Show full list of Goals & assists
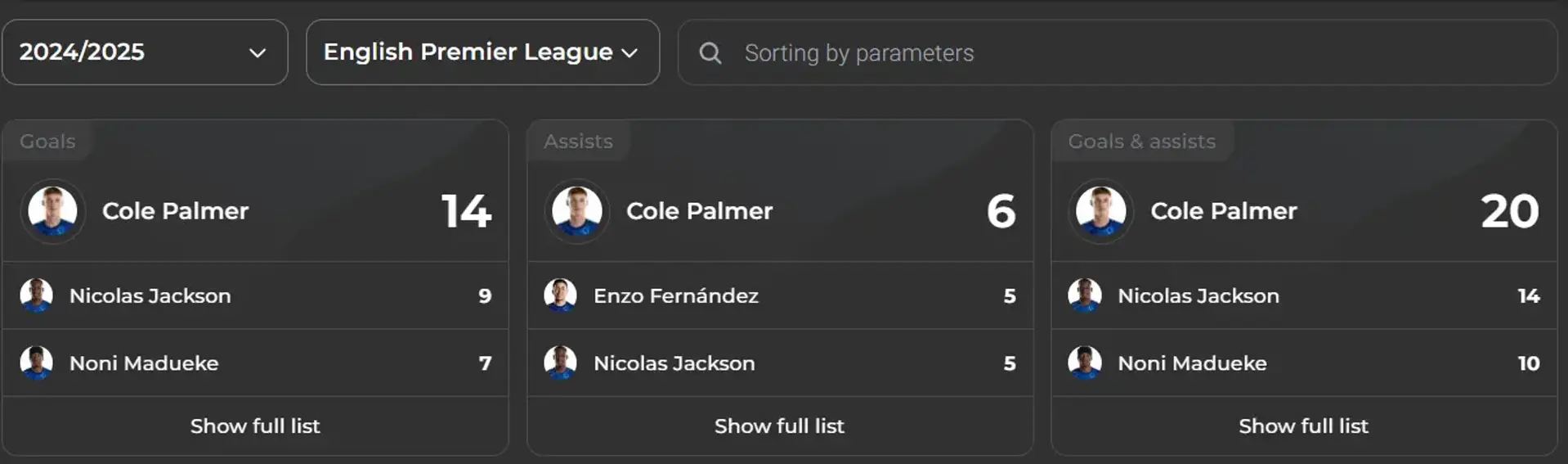Screen dimensions: 1568x464 tap(1304, 426)
